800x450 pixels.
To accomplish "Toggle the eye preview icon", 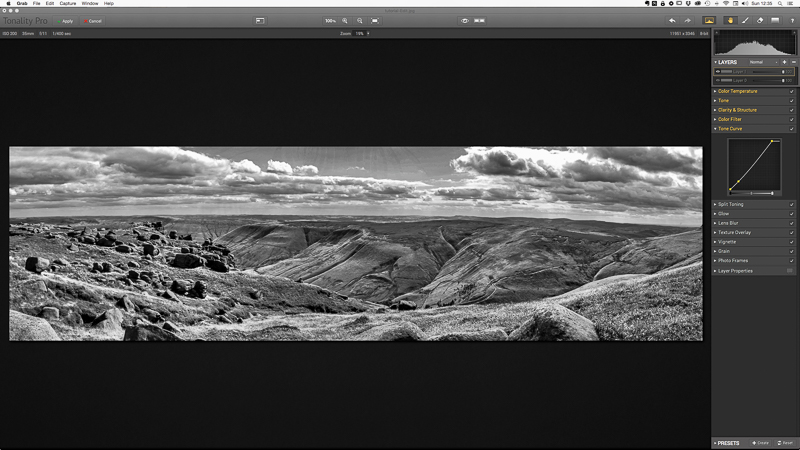I will tap(465, 20).
